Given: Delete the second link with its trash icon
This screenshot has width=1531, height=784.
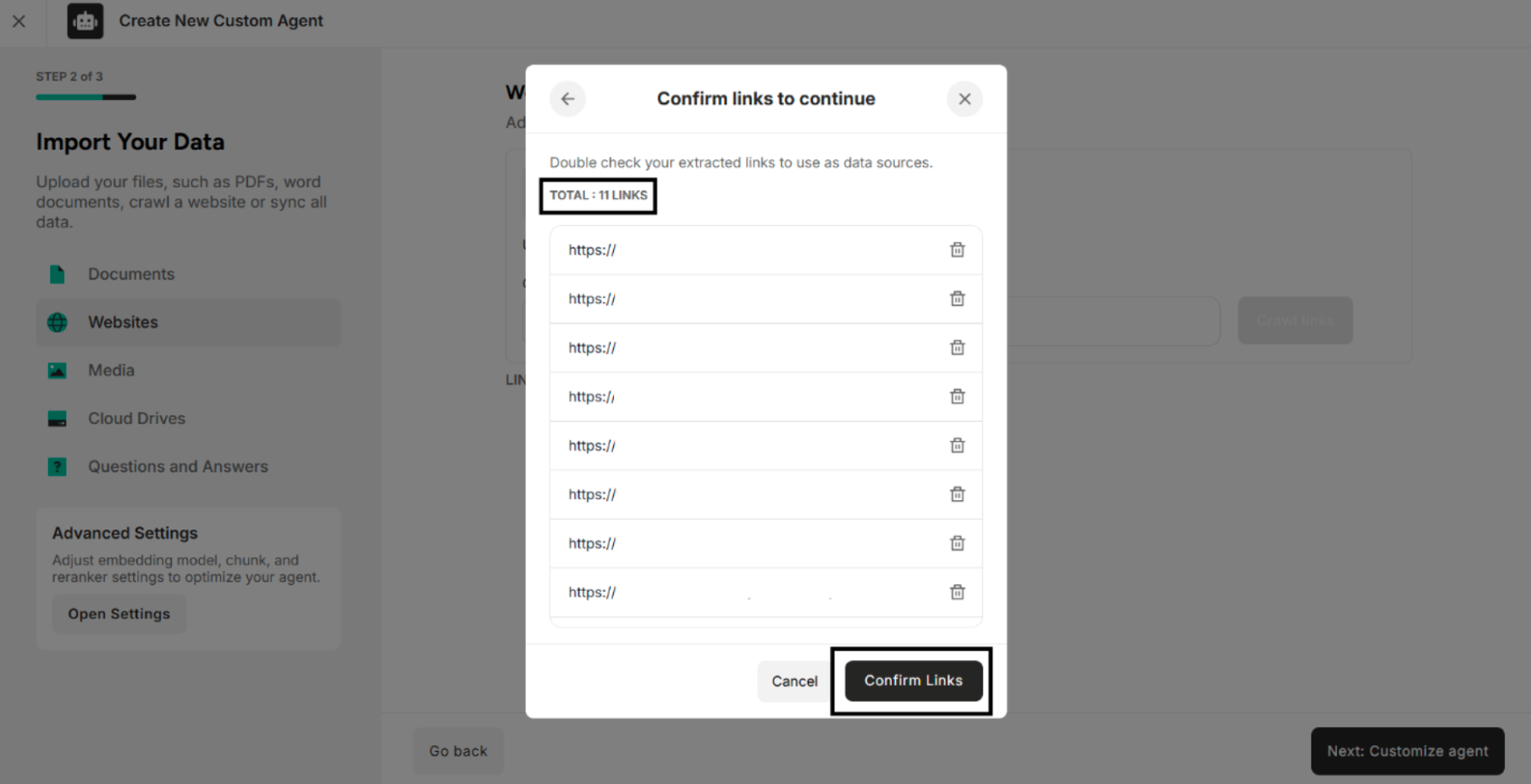Looking at the screenshot, I should pos(957,298).
